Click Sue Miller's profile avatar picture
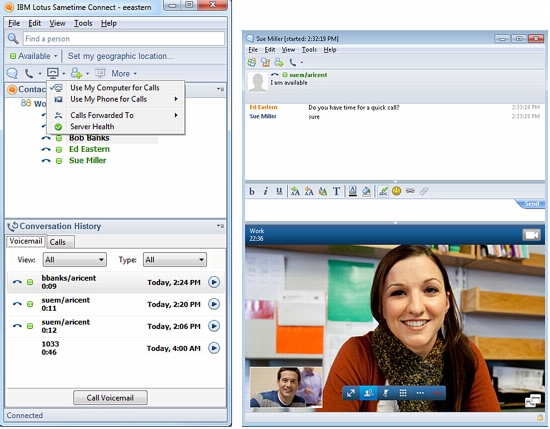The width and height of the screenshot is (550, 429). click(x=258, y=82)
